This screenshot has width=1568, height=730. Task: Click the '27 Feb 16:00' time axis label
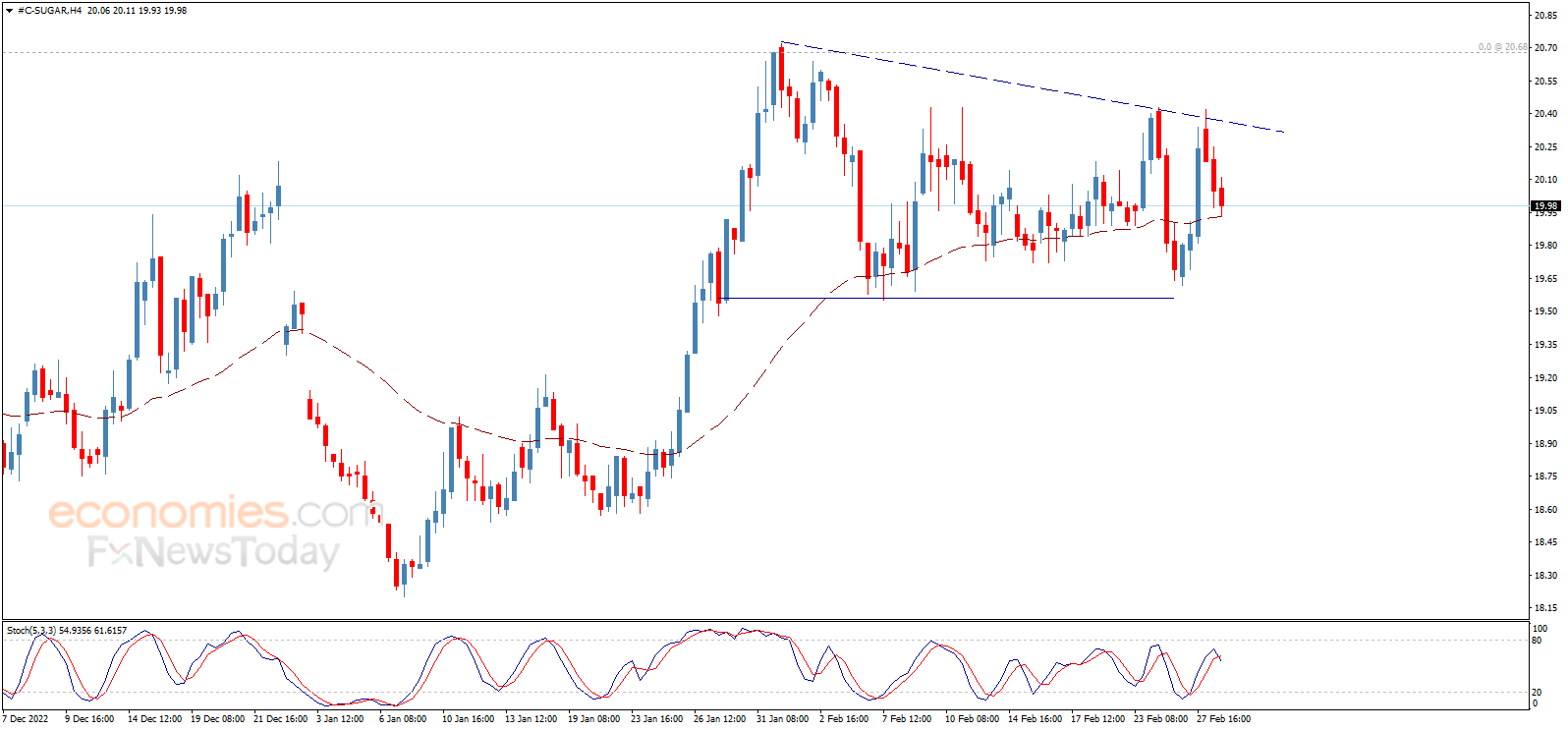[1223, 719]
